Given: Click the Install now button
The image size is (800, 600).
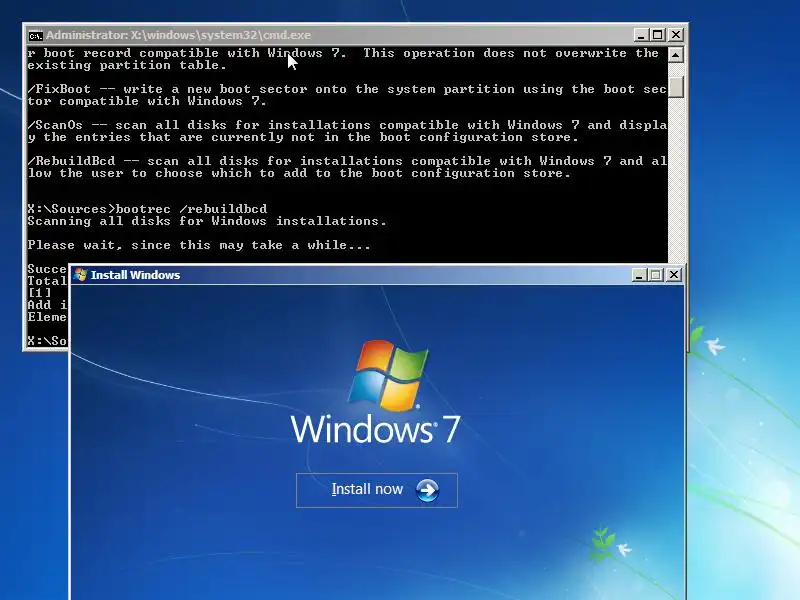Looking at the screenshot, I should (x=377, y=490).
